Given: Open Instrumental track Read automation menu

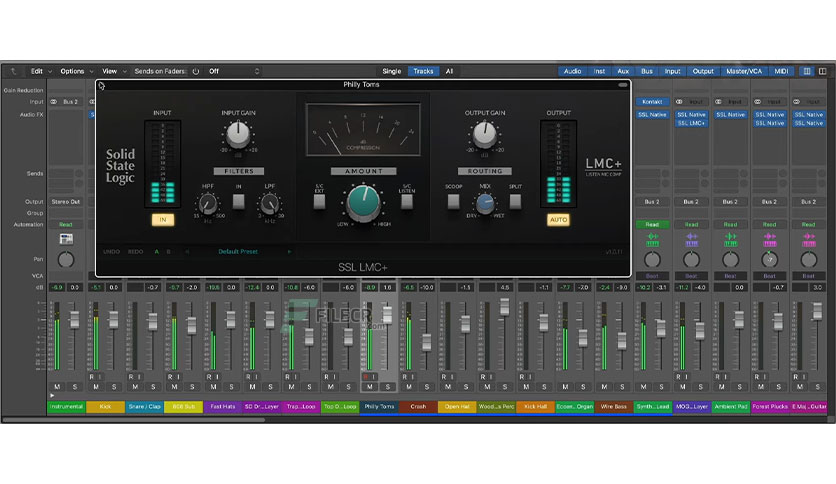Looking at the screenshot, I should 66,224.
